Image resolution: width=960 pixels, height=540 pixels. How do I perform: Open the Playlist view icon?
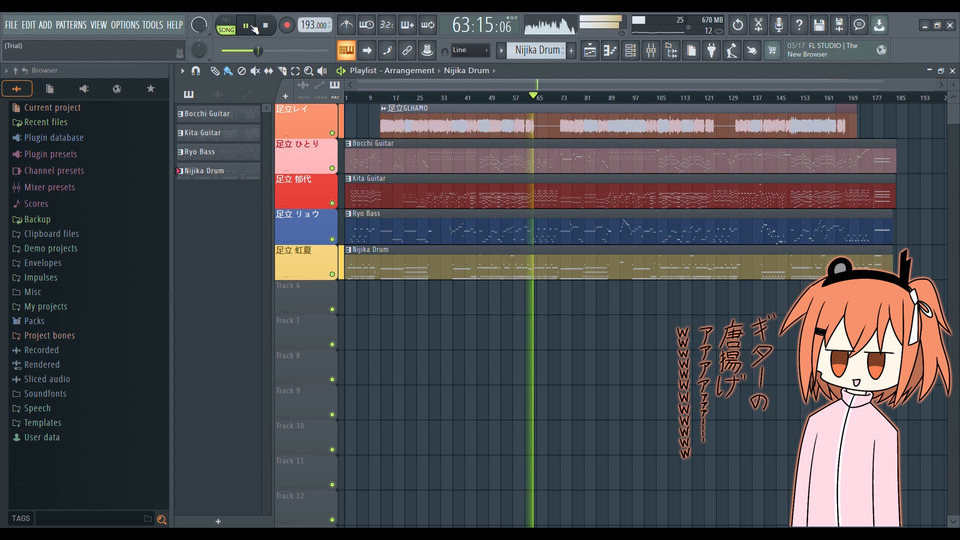click(590, 50)
